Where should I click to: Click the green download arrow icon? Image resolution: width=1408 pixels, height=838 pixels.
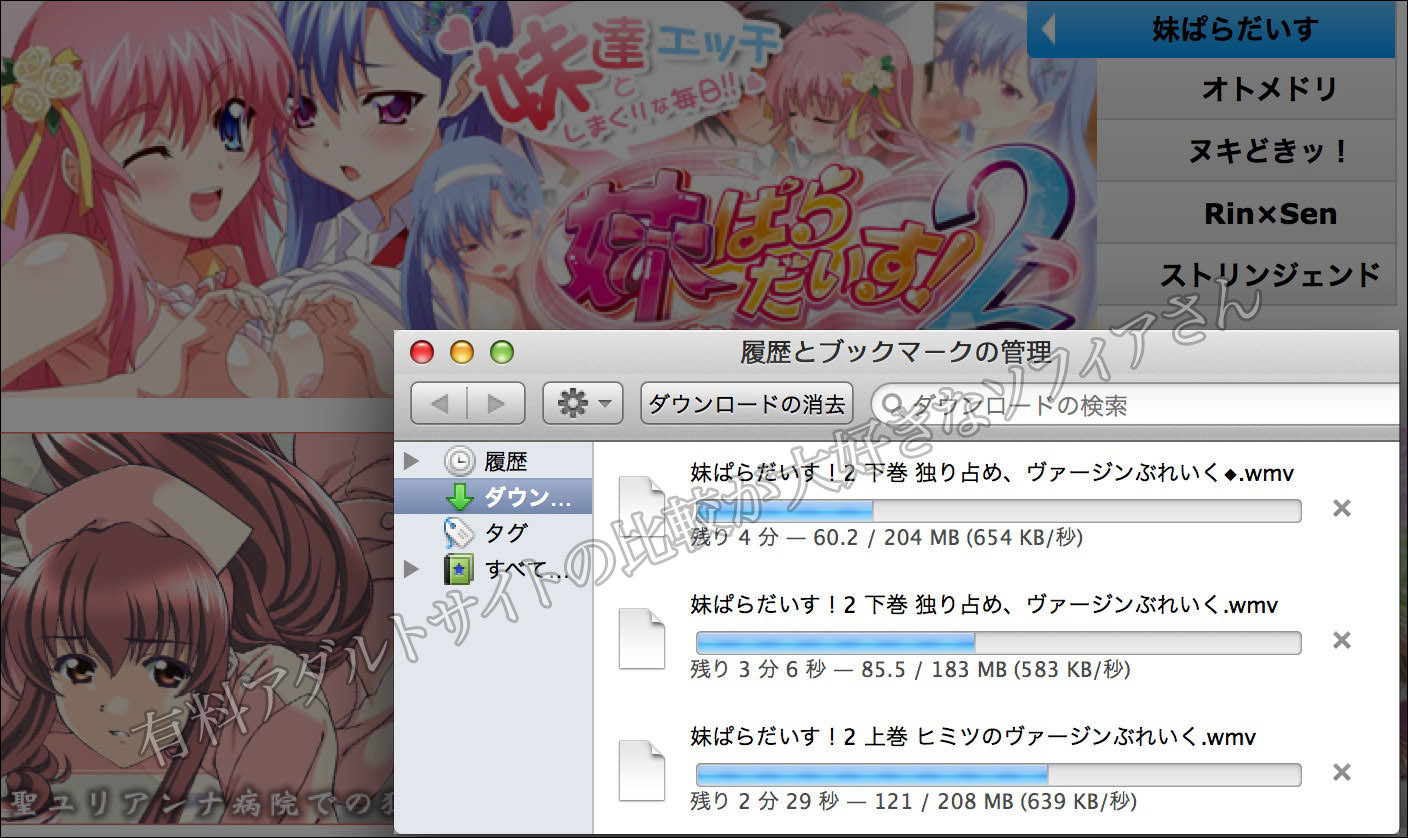459,497
